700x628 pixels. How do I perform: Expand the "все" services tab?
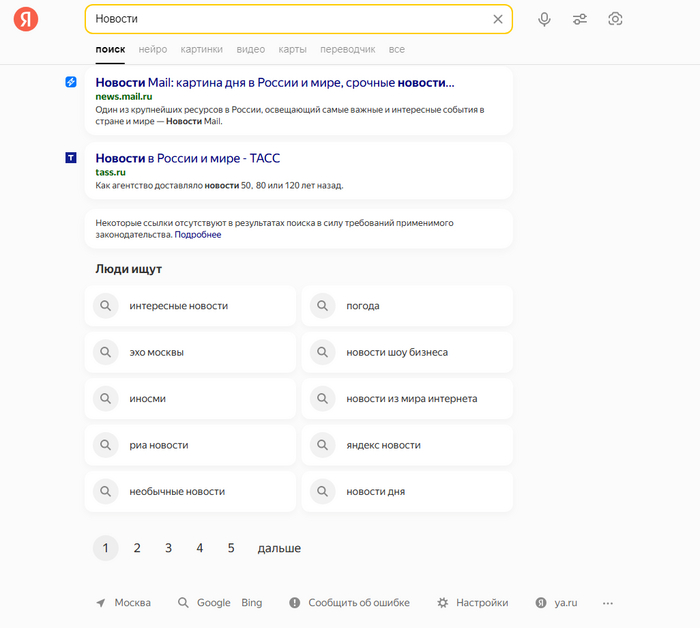(x=397, y=49)
